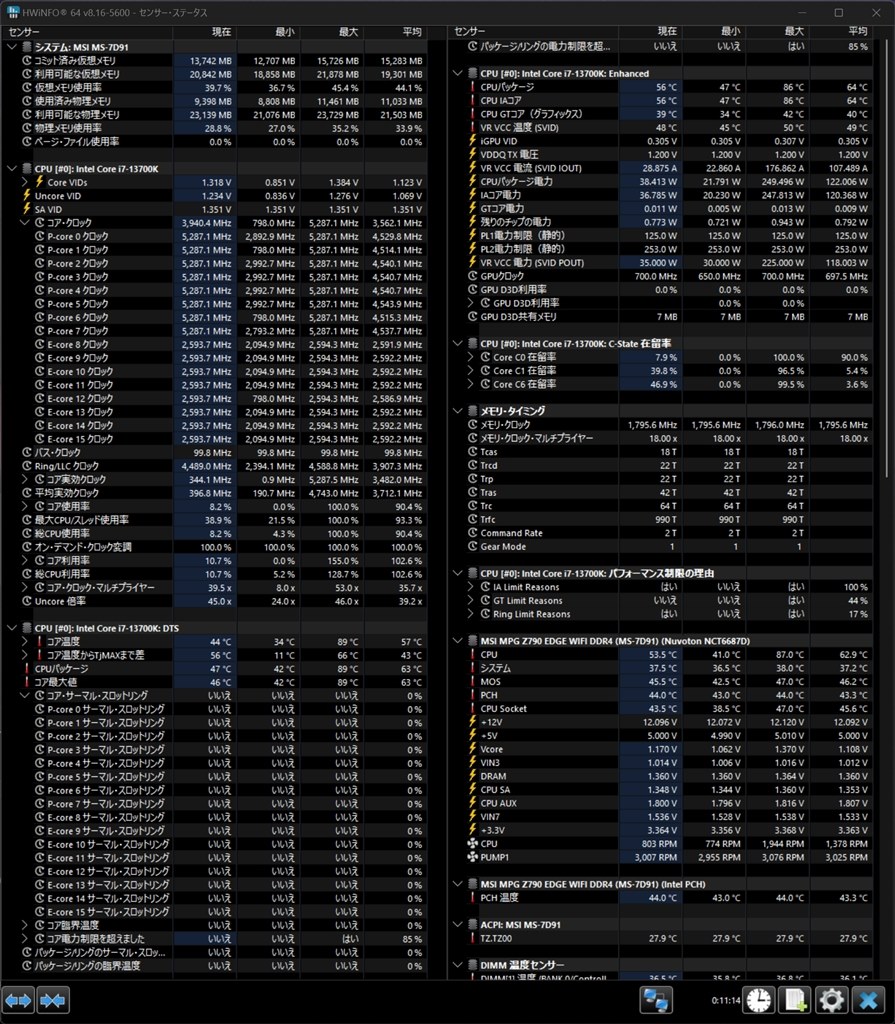Click the thermometer icon beside PCH 温度

click(x=472, y=898)
